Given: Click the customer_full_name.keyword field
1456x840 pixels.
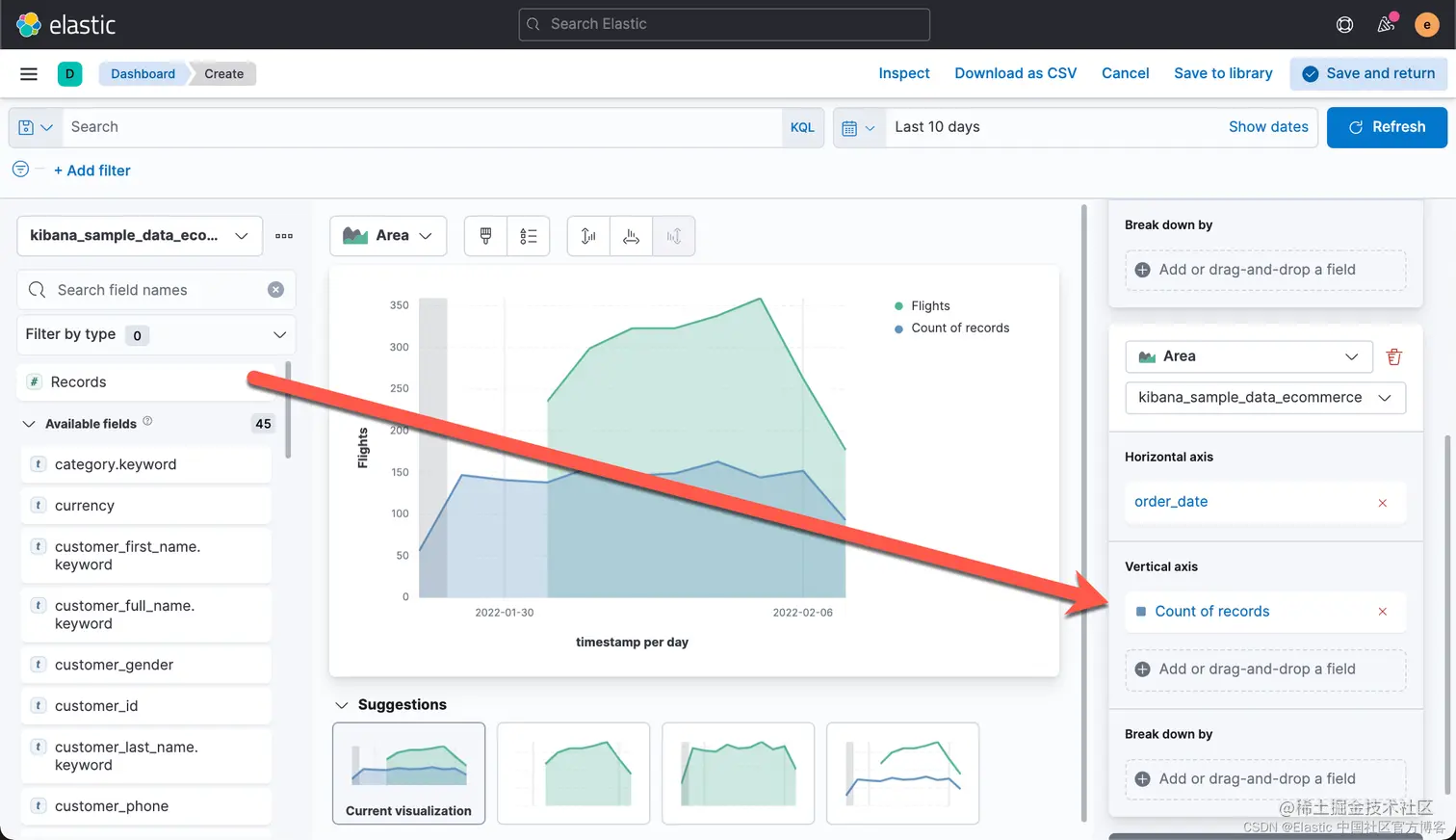Looking at the screenshot, I should coord(145,615).
